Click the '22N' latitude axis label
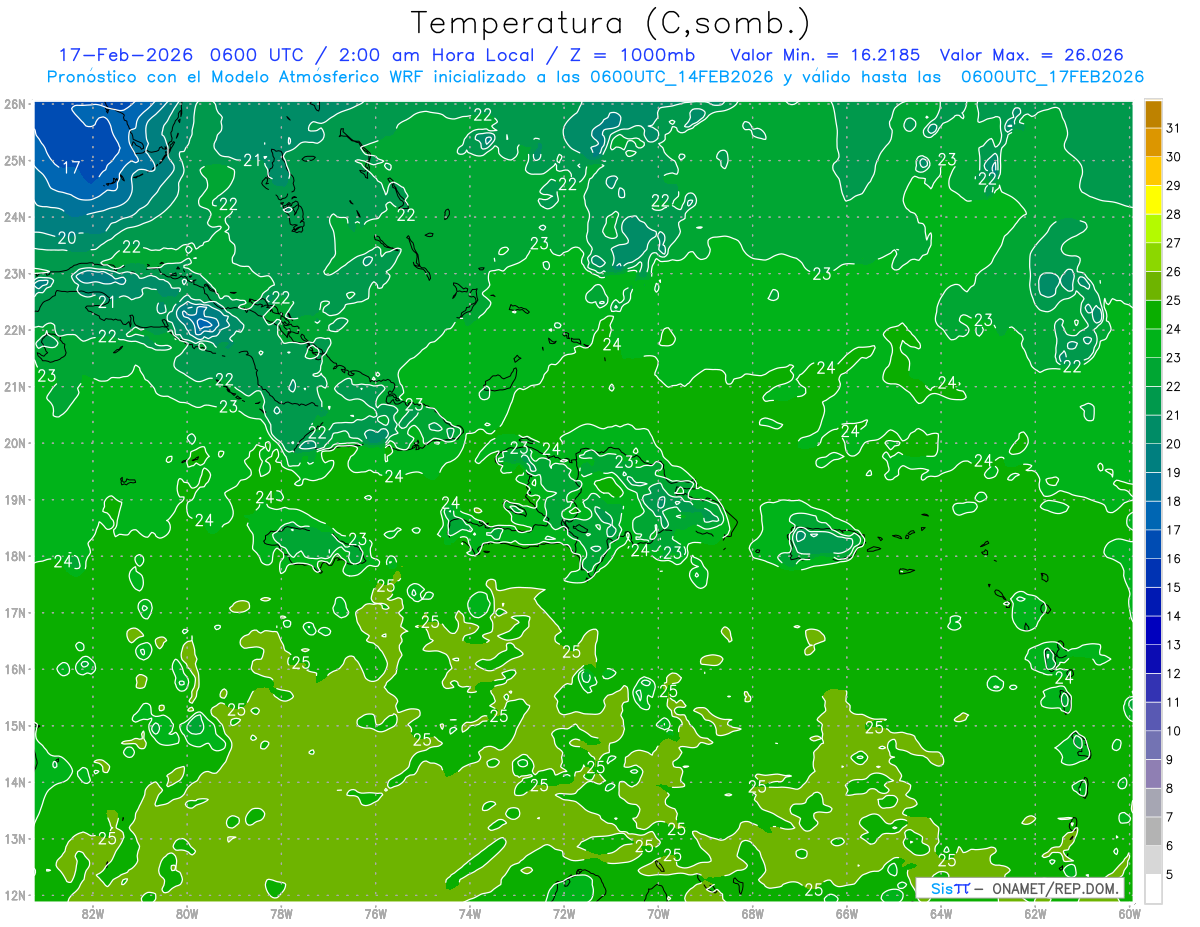Screen dimensions: 1200x927 (15, 330)
